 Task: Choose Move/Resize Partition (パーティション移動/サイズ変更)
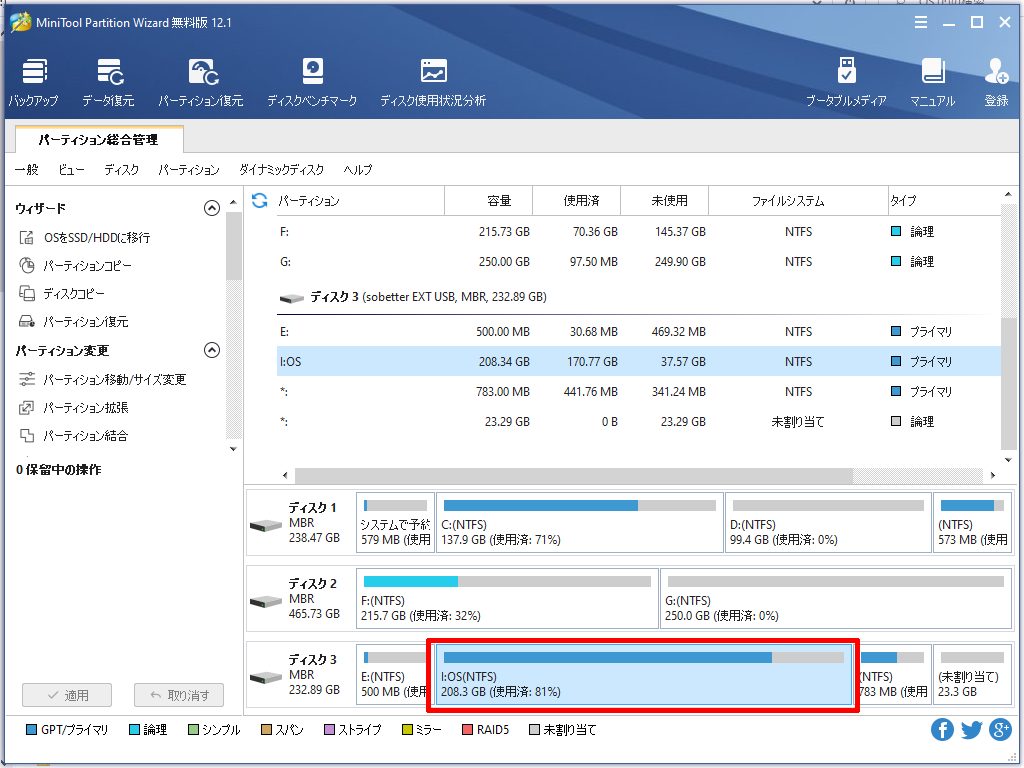pyautogui.click(x=103, y=379)
